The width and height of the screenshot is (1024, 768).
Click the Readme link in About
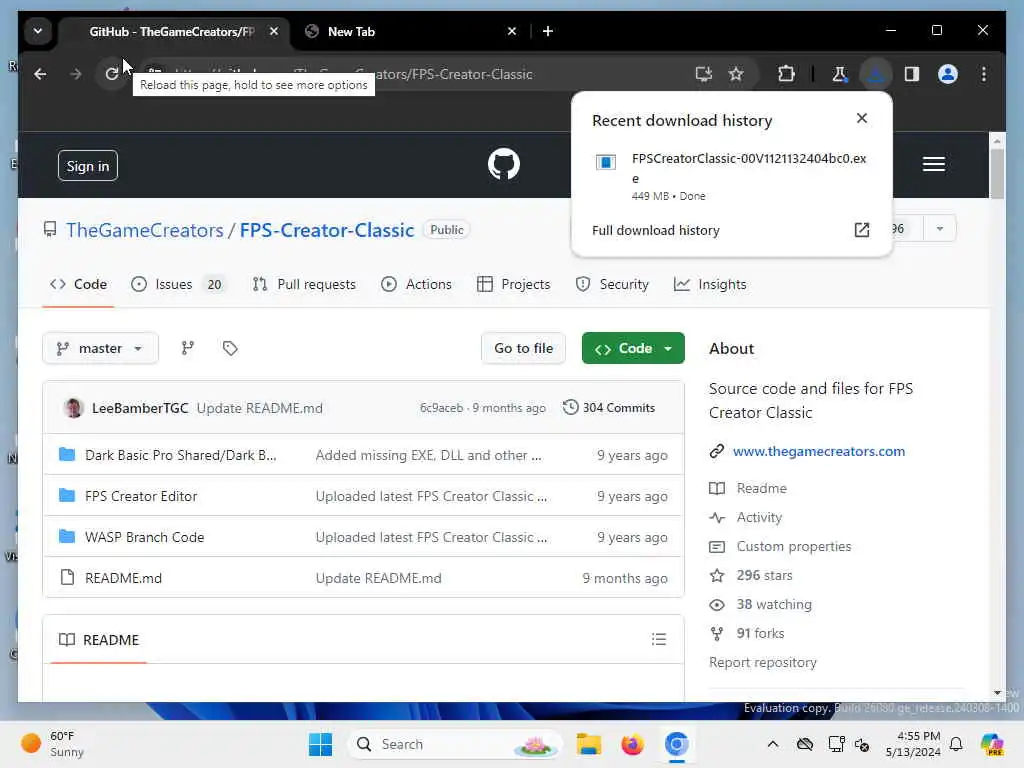click(761, 488)
